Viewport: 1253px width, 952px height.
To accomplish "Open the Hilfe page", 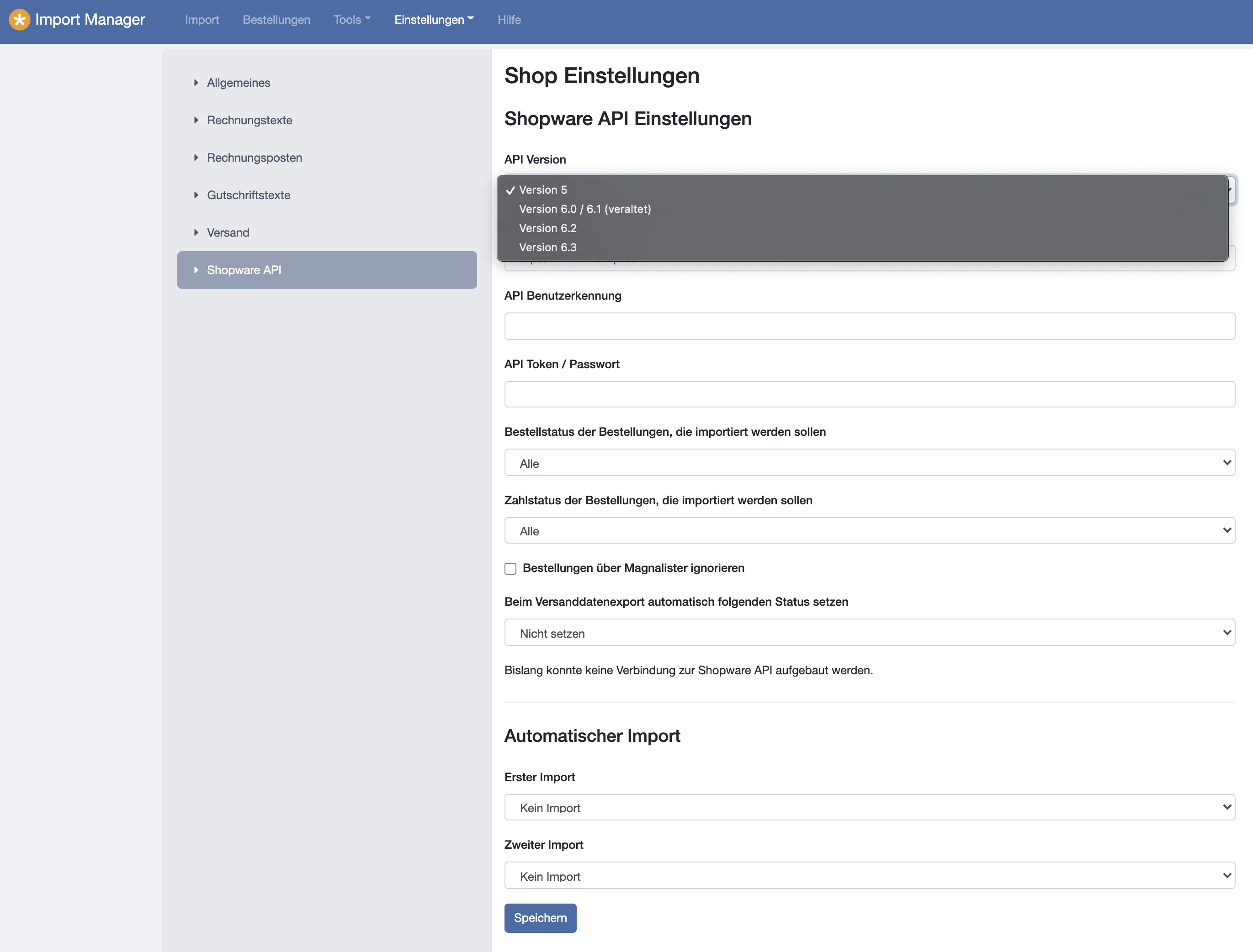I will click(x=509, y=20).
